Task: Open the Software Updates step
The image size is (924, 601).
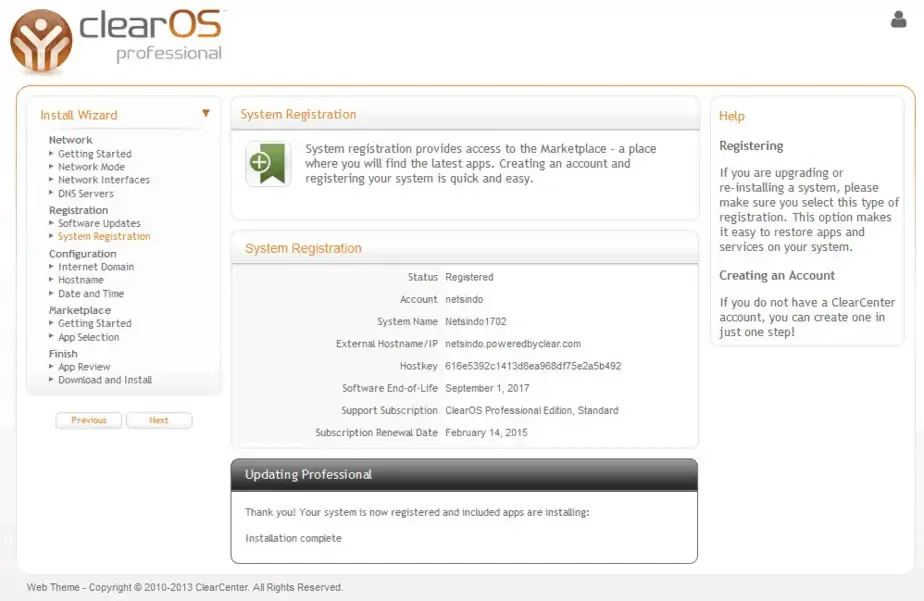Action: [99, 223]
